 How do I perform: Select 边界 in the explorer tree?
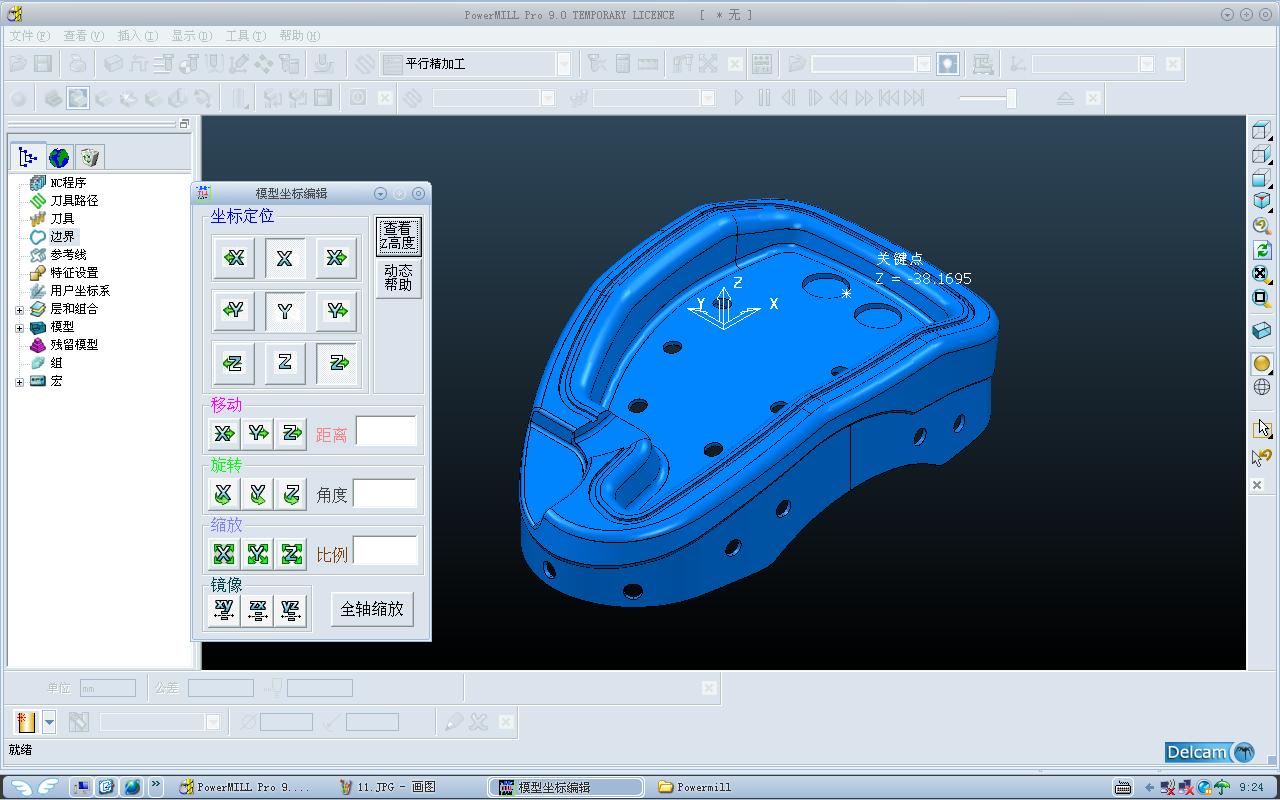point(62,237)
